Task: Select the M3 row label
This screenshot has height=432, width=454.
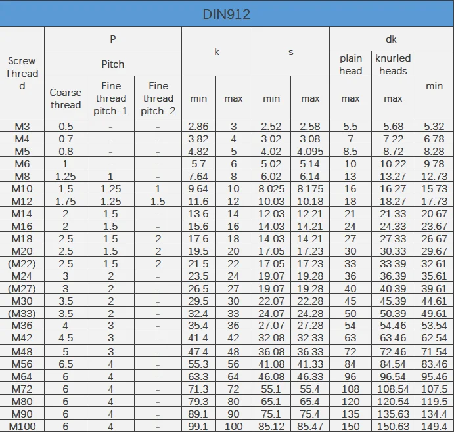Action: coord(22,127)
